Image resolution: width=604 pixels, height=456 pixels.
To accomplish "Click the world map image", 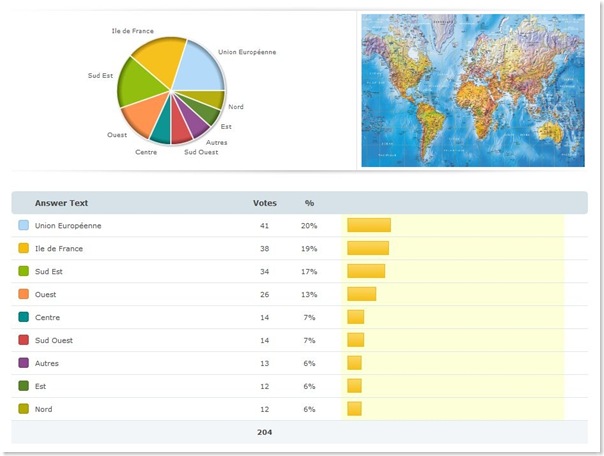I will pyautogui.click(x=473, y=91).
